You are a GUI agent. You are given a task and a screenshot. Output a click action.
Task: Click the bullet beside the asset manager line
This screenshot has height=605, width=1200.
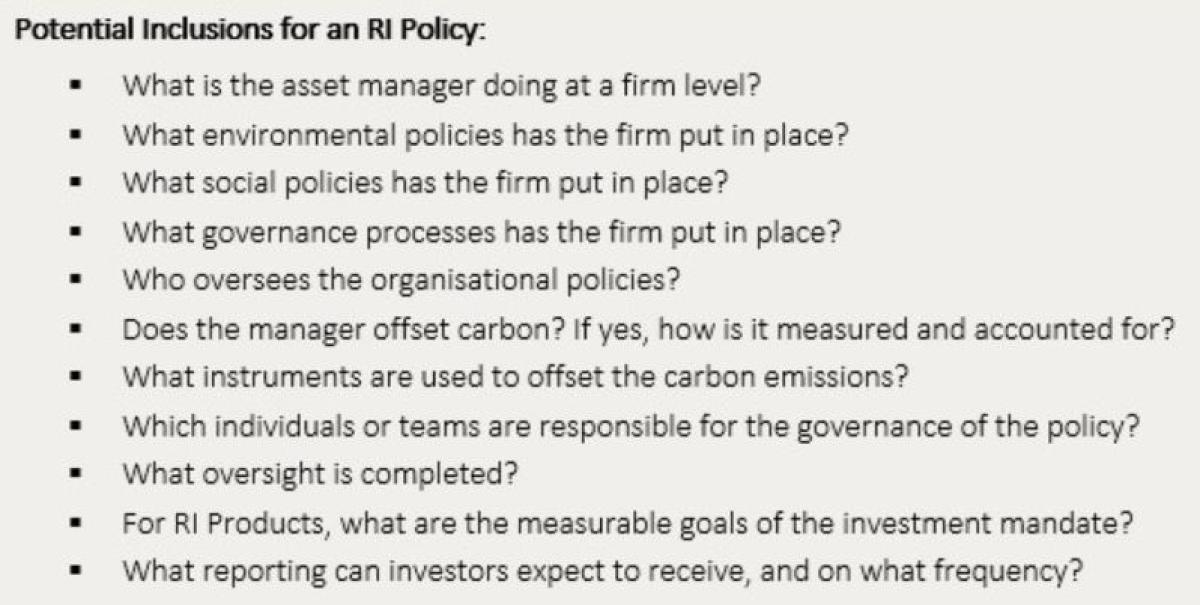click(75, 85)
